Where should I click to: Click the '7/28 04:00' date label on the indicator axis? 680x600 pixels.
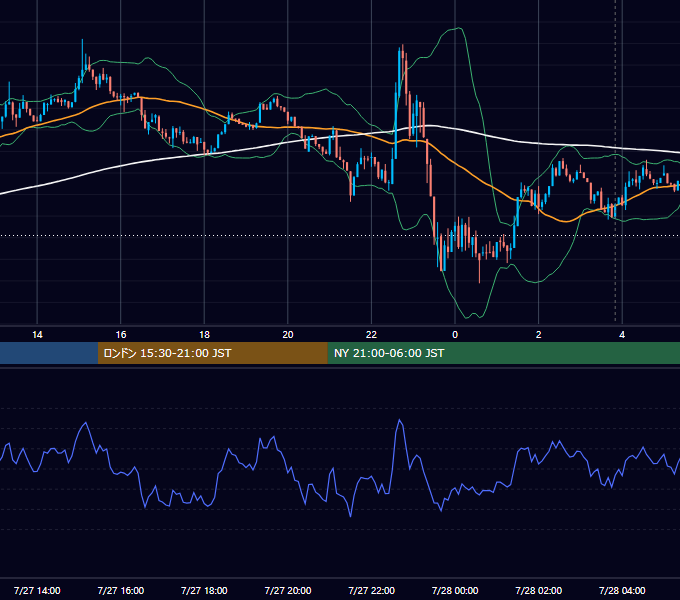(x=622, y=590)
